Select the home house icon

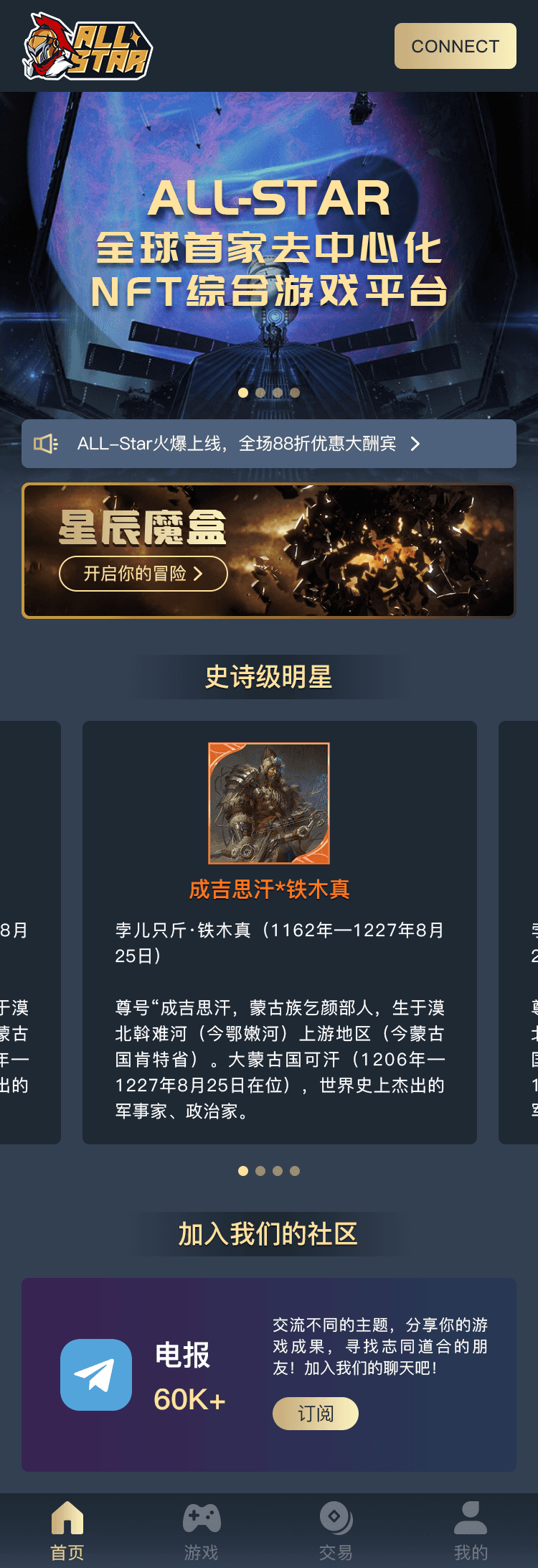tap(67, 1518)
